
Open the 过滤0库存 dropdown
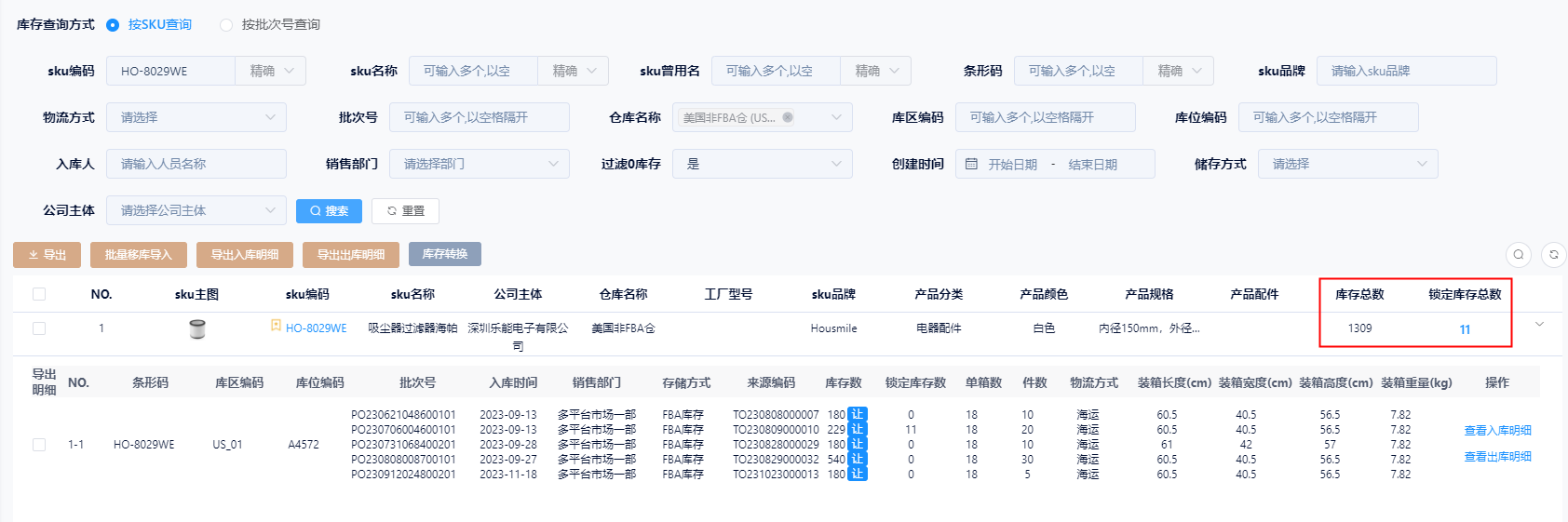pos(763,164)
